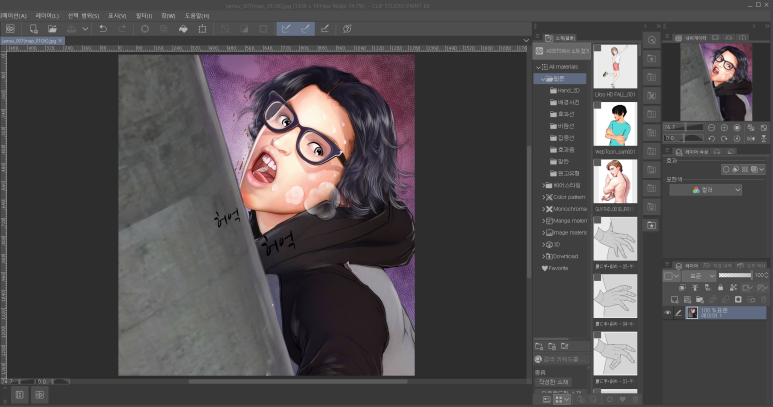The width and height of the screenshot is (773, 407).
Task: Adjust layer opacity slider
Action: click(x=735, y=275)
